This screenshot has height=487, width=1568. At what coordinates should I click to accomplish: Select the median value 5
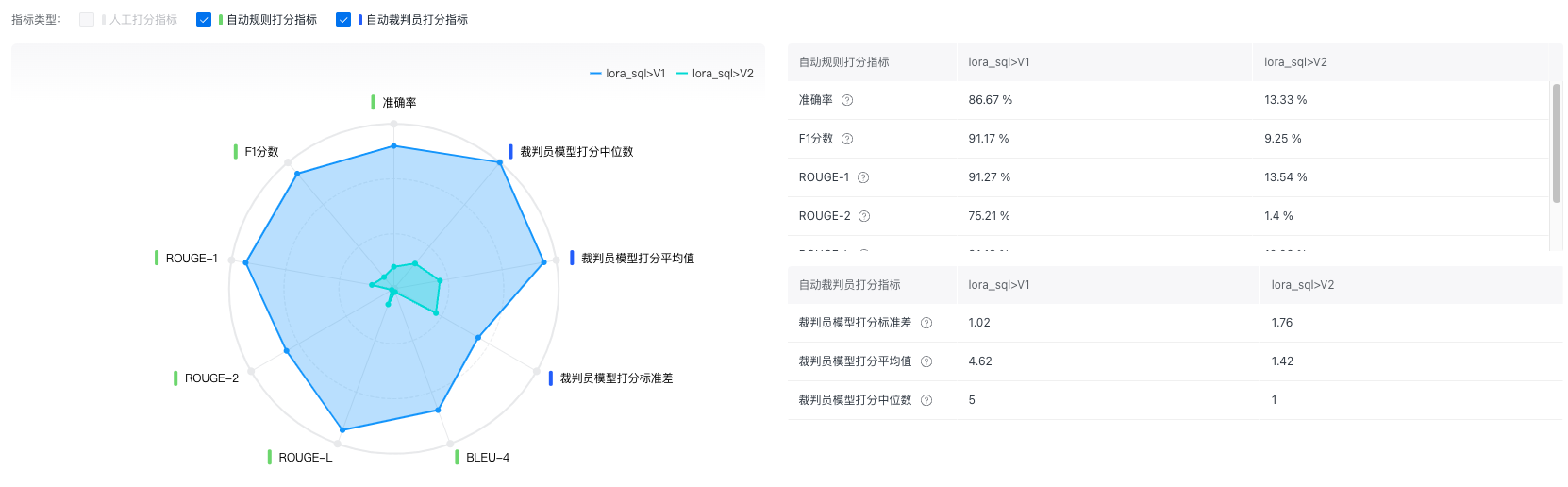point(972,400)
